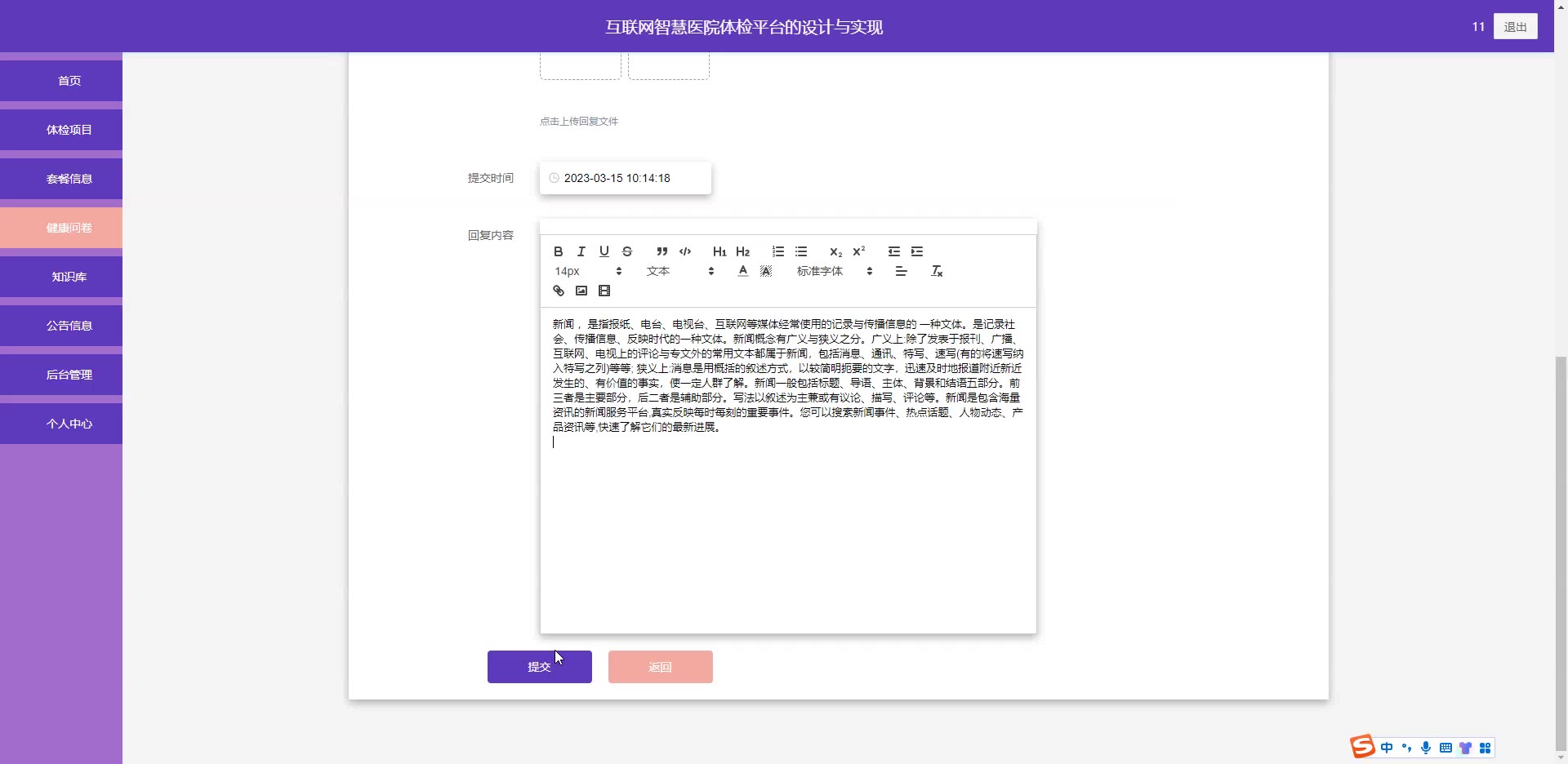The image size is (1568, 764).
Task: Click the page vertical scrollbar thumb
Action: 1561,552
